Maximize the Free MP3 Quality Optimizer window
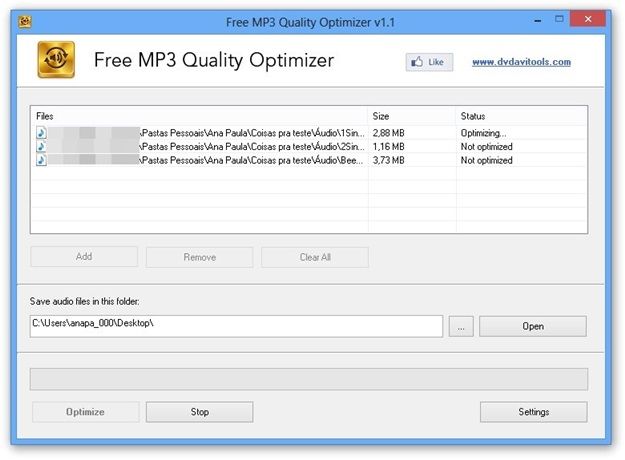The width and height of the screenshot is (625, 460). (559, 19)
